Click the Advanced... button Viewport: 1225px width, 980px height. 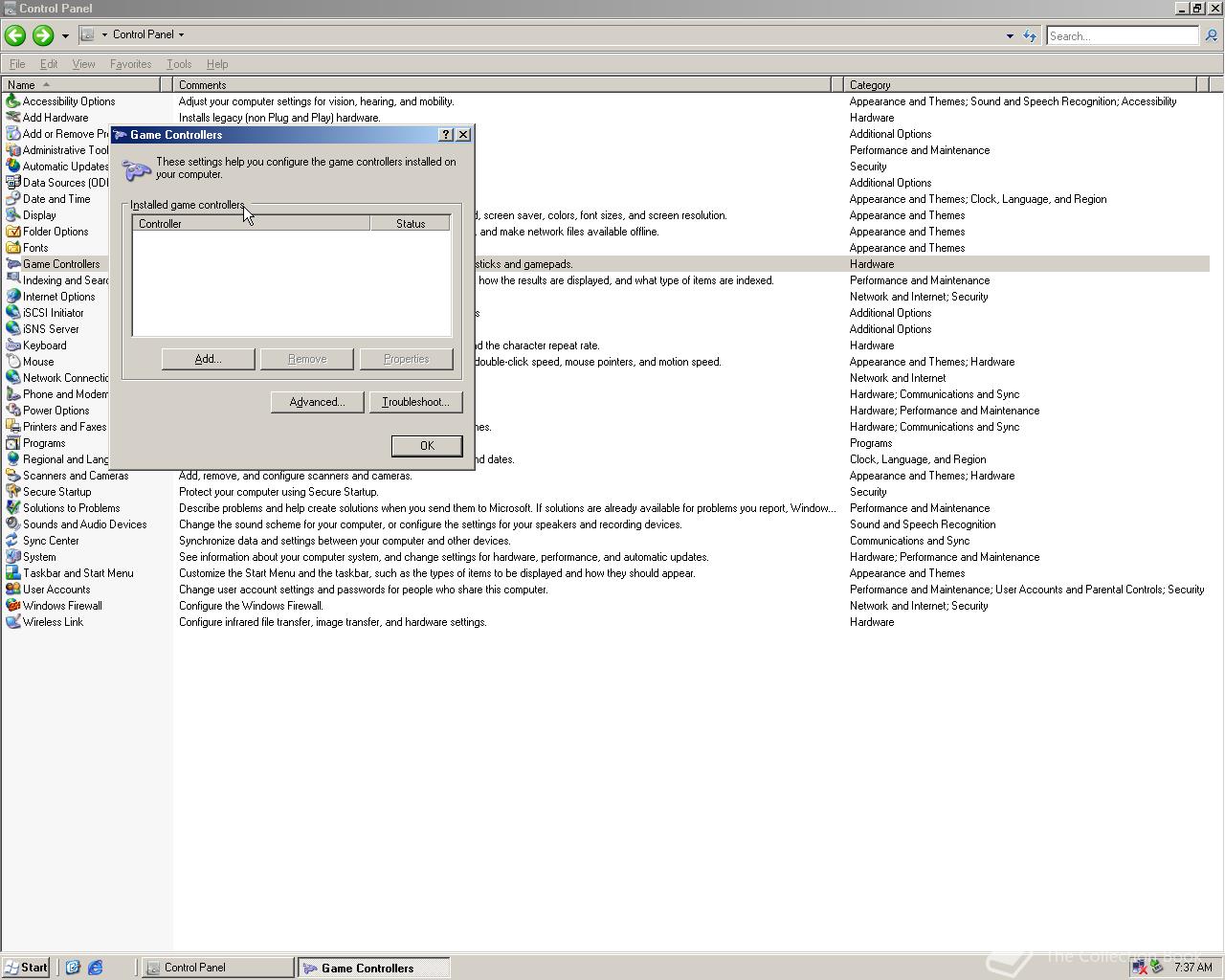pos(317,402)
